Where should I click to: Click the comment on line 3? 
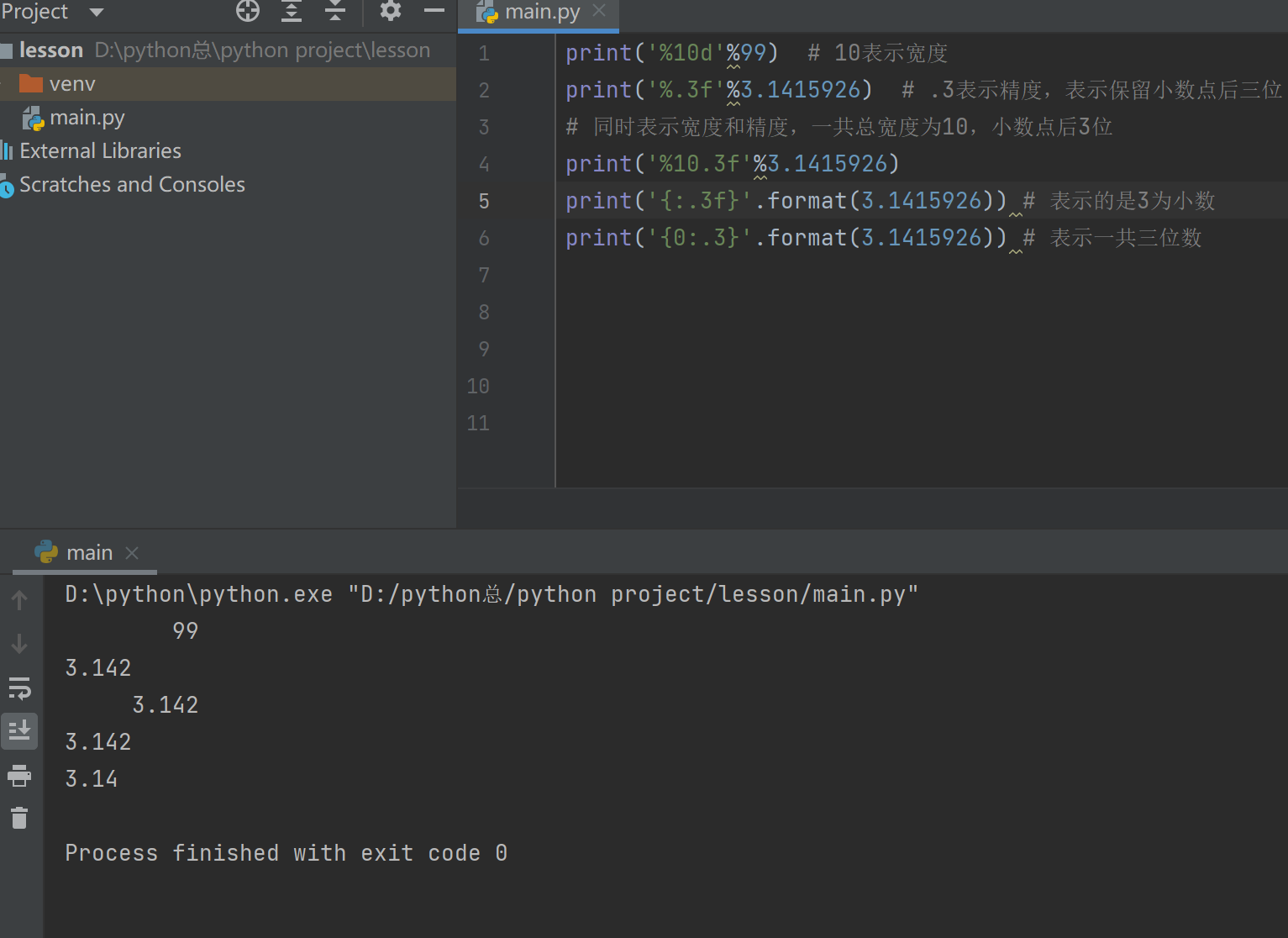pos(839,127)
